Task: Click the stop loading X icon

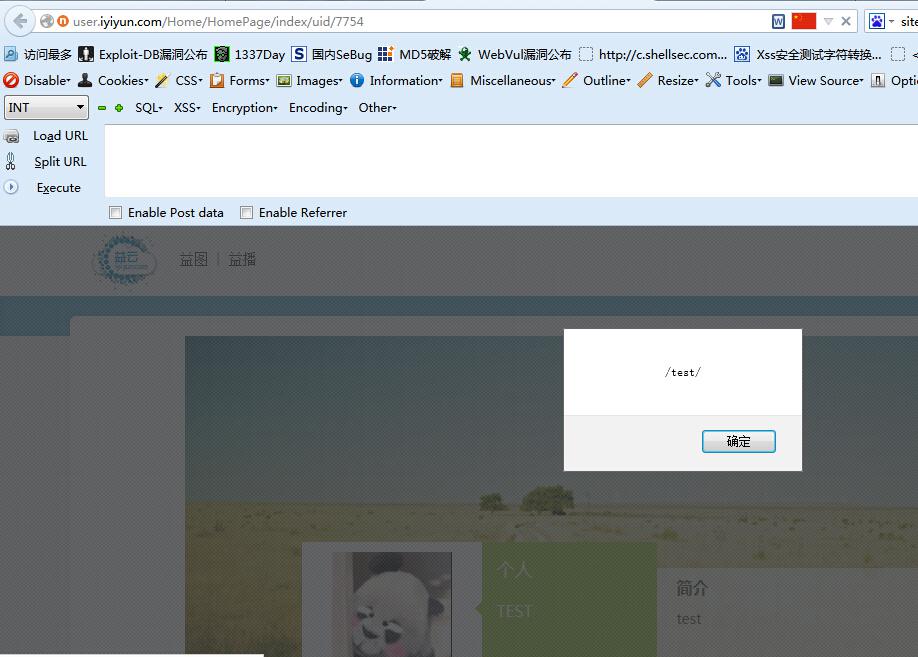Action: pyautogui.click(x=846, y=22)
